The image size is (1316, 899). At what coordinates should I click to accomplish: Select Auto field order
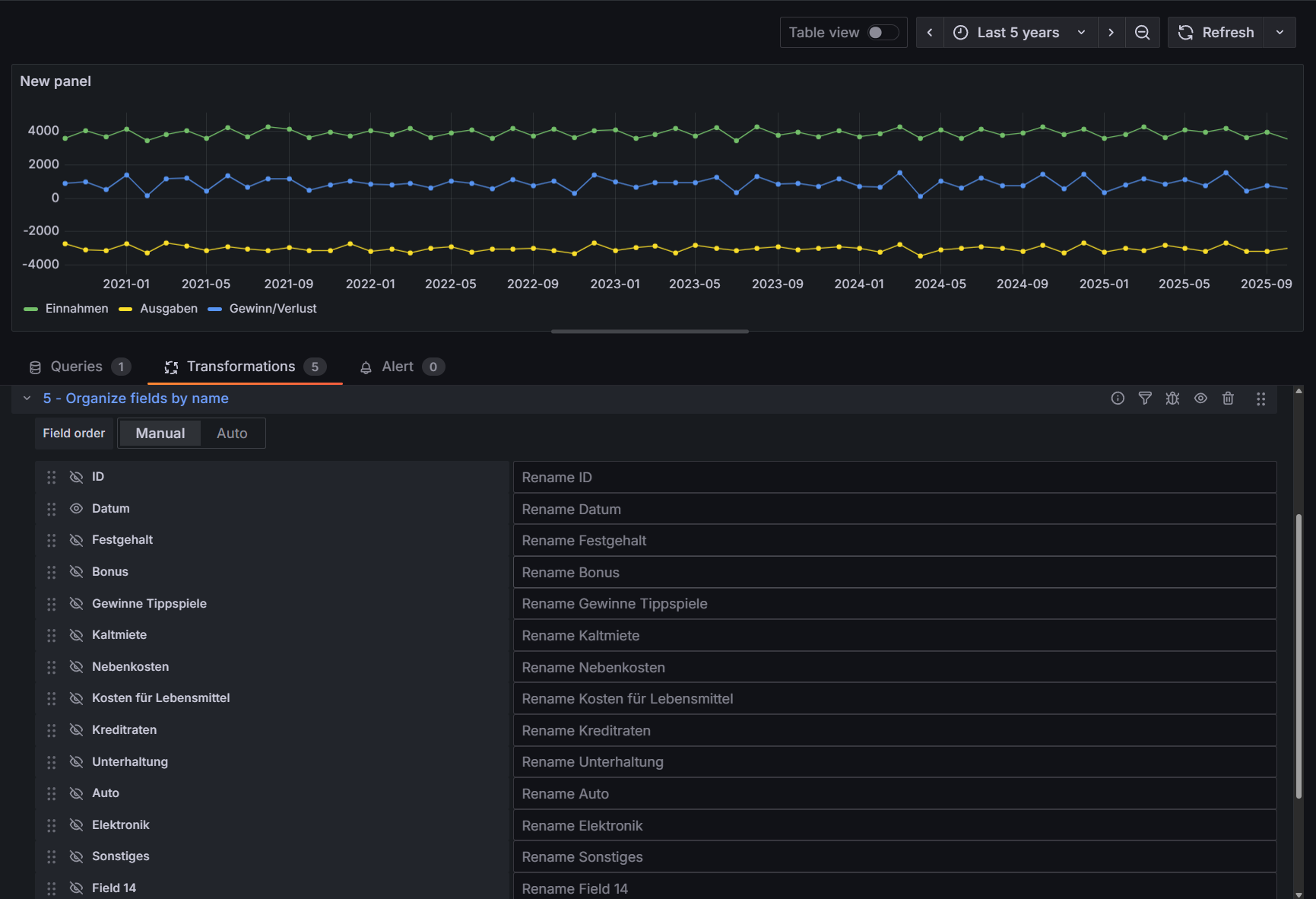[232, 434]
